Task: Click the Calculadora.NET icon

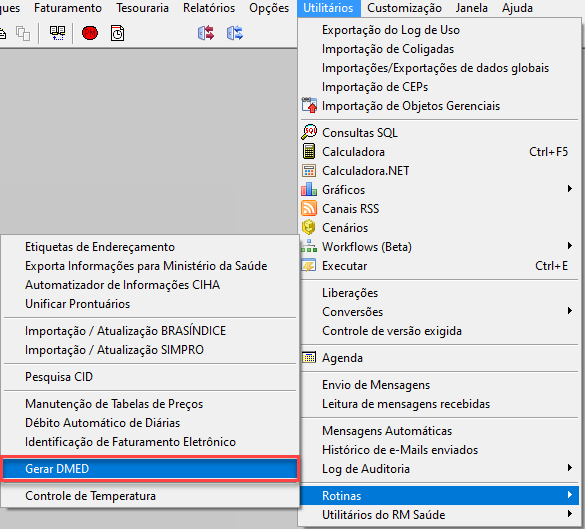Action: point(309,170)
